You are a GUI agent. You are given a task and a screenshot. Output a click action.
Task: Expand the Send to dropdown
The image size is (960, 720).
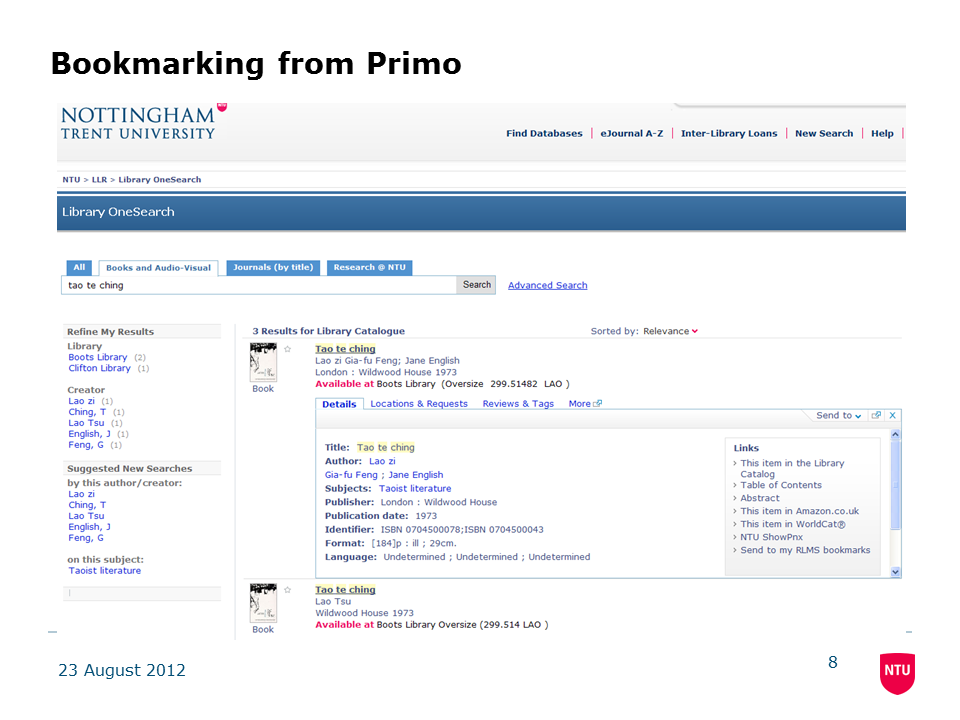coord(838,415)
